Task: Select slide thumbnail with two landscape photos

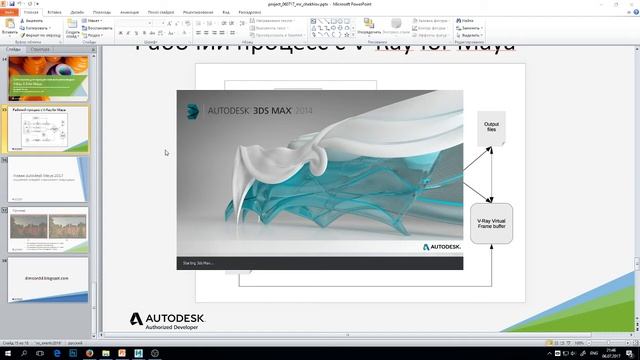Action: pyautogui.click(x=48, y=230)
